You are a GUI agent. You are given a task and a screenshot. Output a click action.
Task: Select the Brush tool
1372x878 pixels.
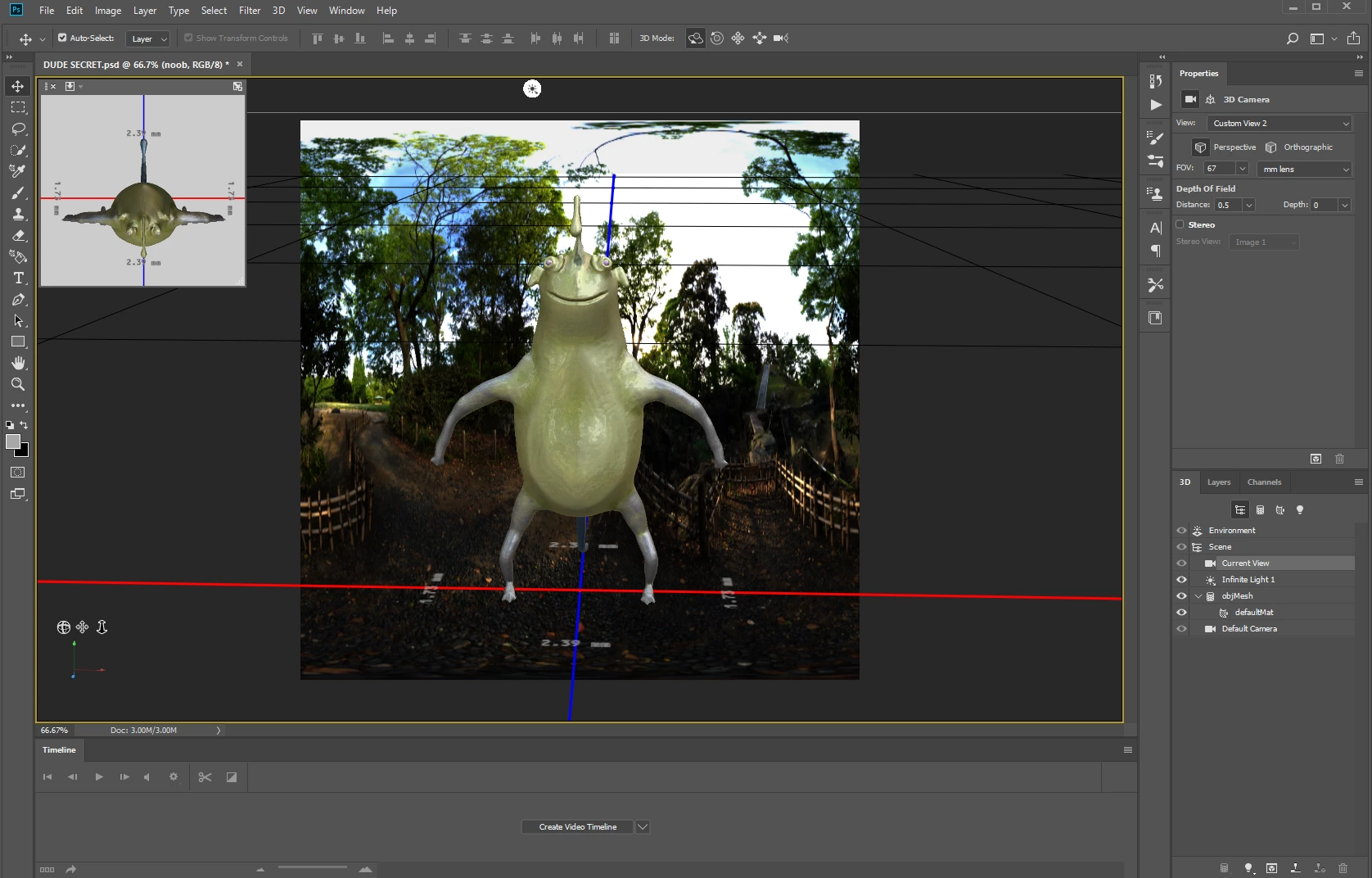coord(18,192)
